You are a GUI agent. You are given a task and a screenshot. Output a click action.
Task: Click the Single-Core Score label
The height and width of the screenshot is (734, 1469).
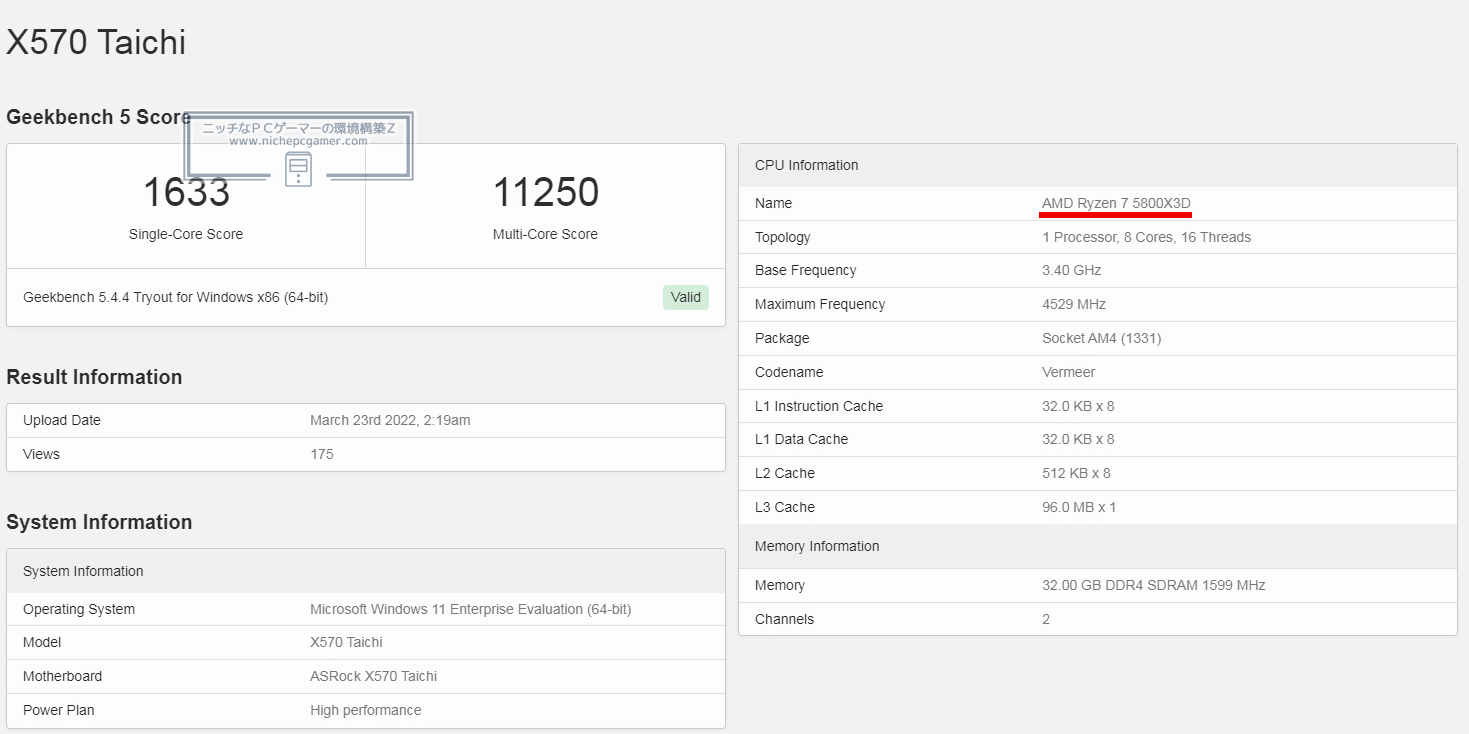point(186,234)
